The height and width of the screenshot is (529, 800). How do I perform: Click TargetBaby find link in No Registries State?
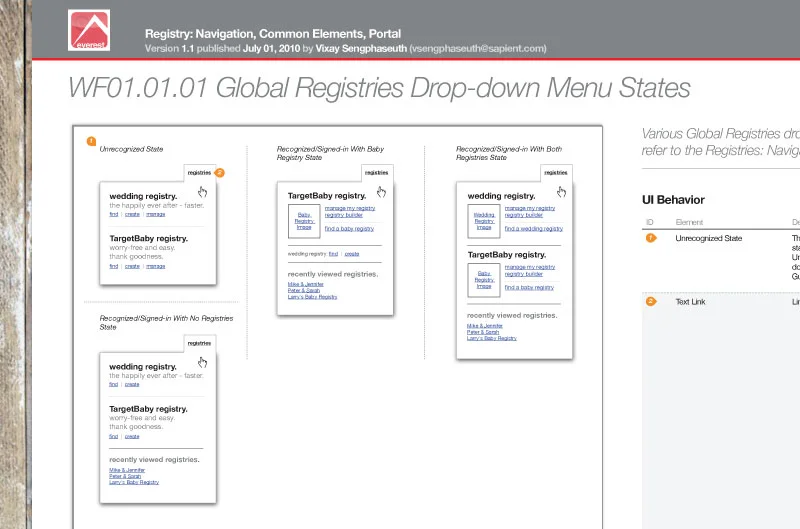[x=113, y=437]
